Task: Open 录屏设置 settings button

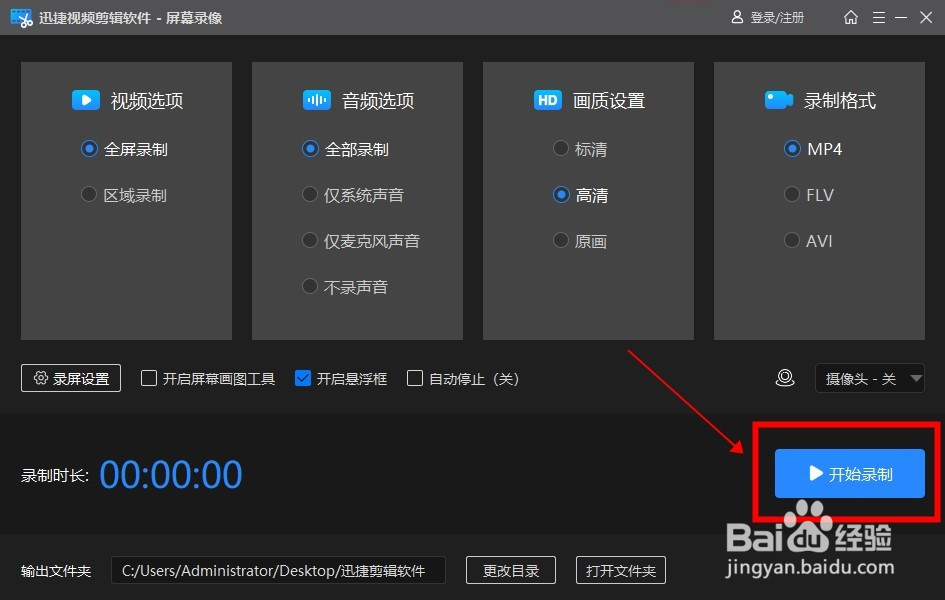Action: [71, 378]
